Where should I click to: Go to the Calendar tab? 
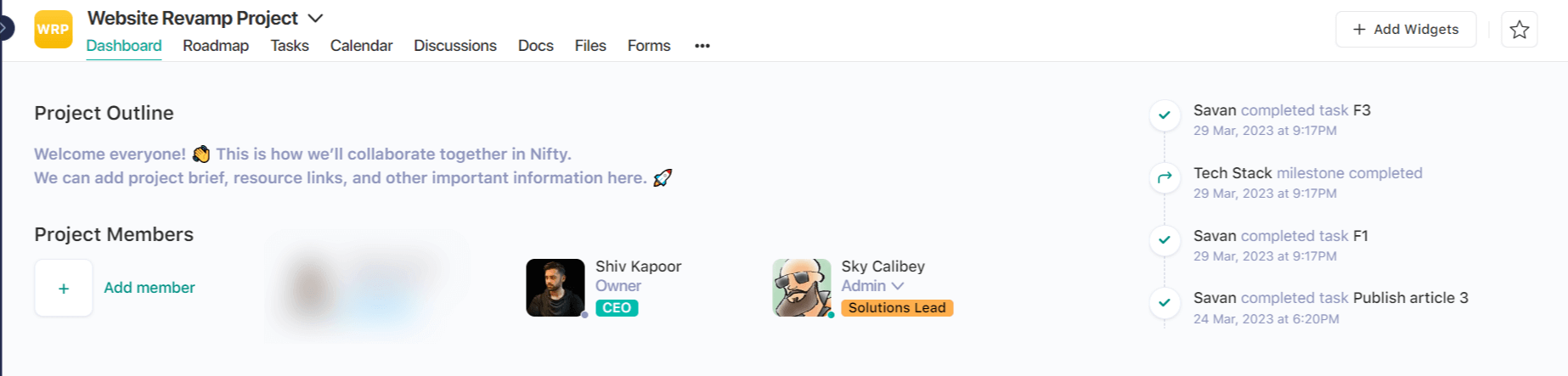(361, 46)
